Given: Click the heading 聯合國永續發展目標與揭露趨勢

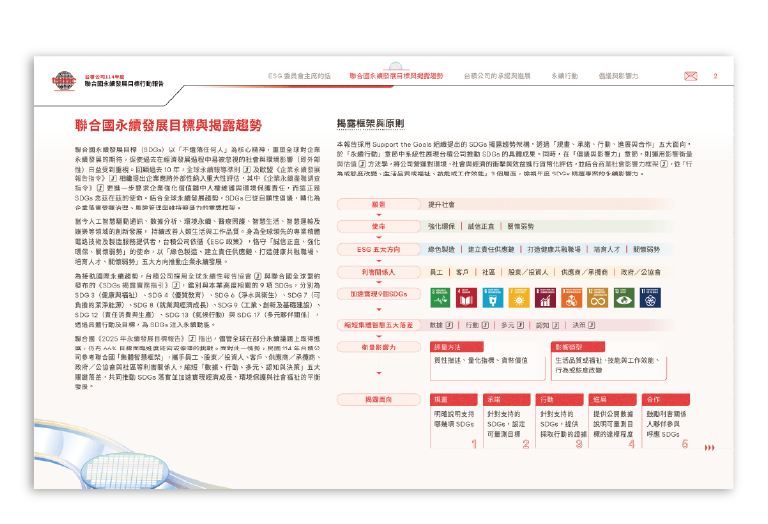Looking at the screenshot, I should tap(168, 125).
